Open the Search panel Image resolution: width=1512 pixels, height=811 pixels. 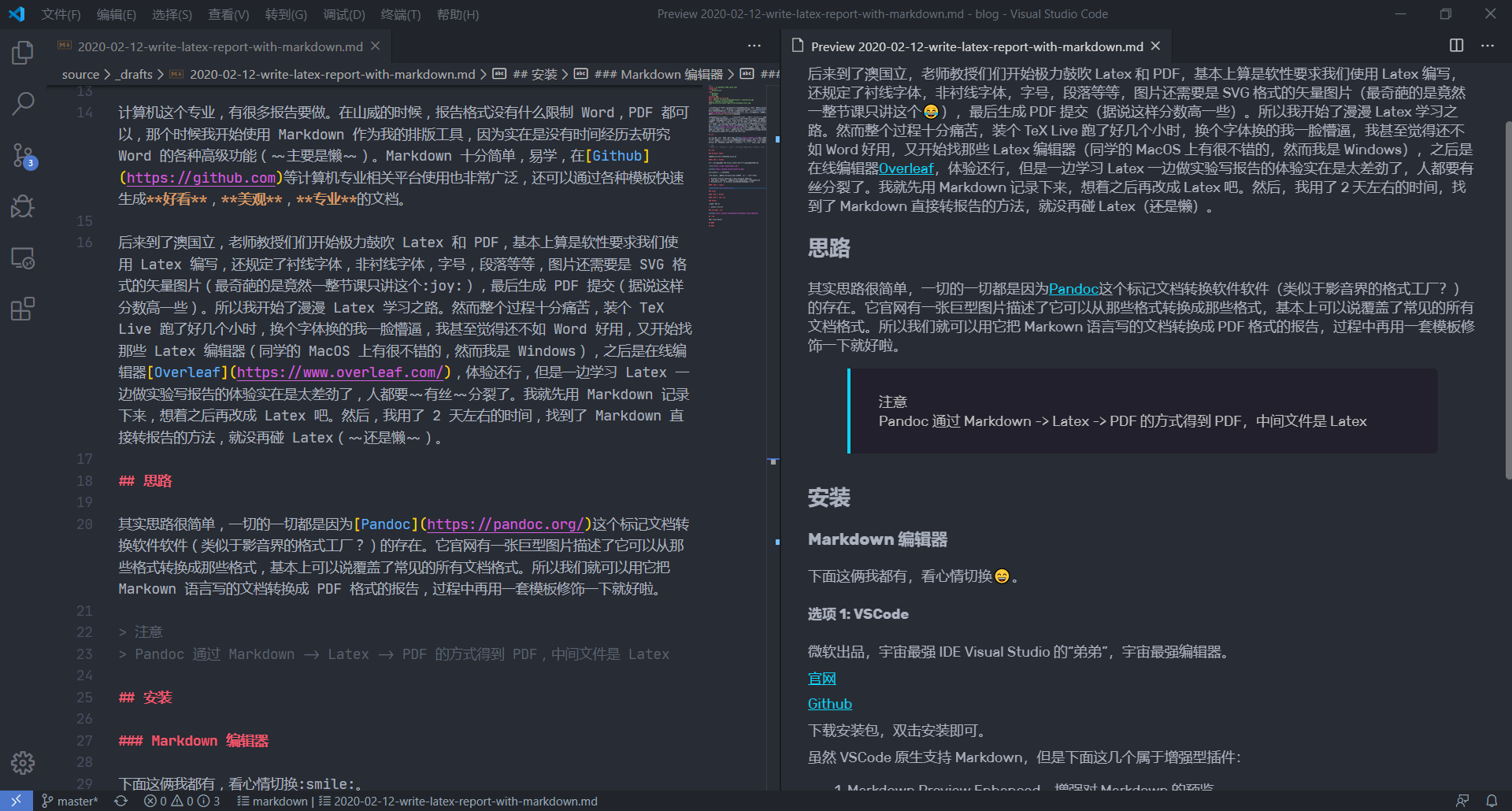(22, 103)
